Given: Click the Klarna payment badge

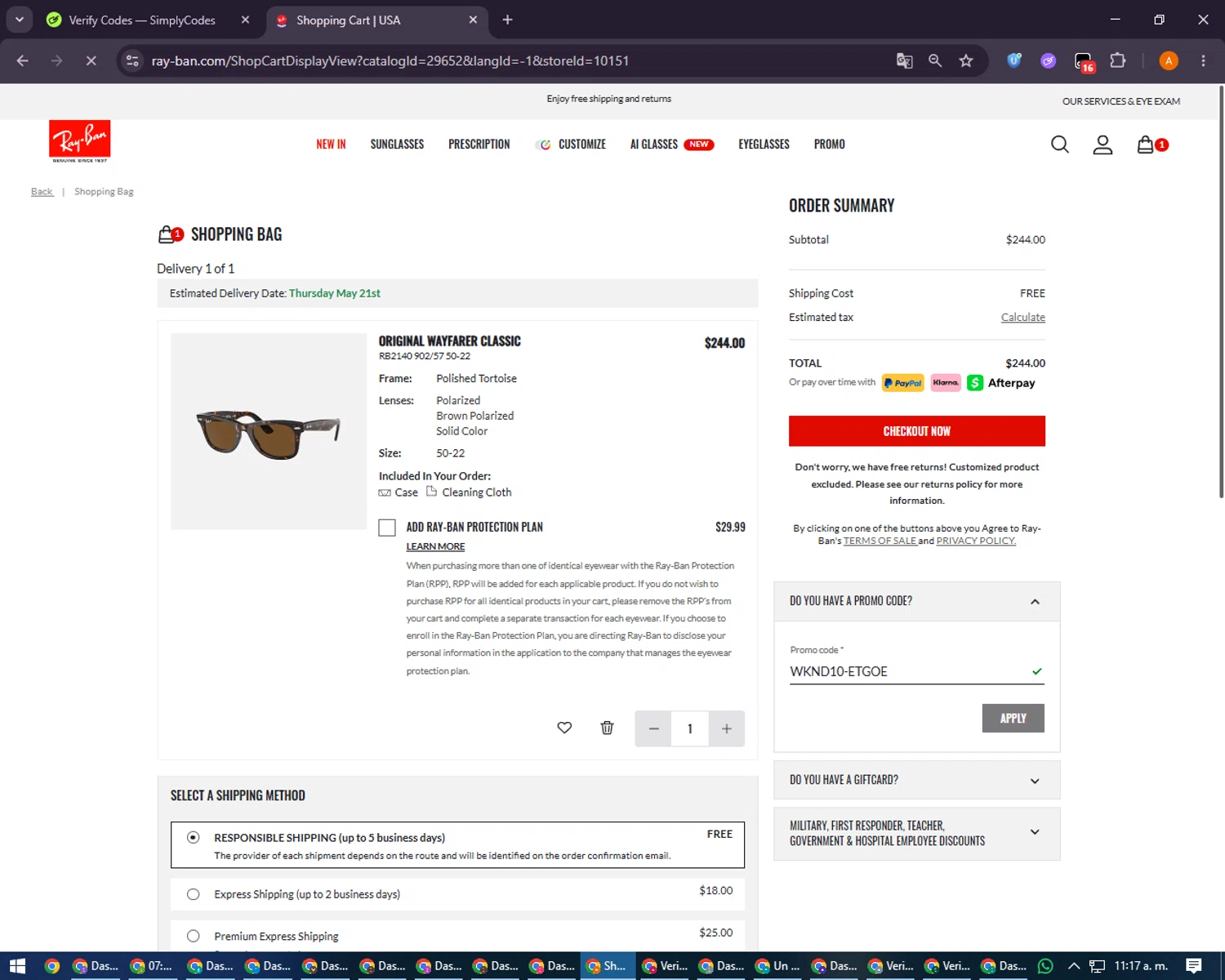Looking at the screenshot, I should click(946, 383).
